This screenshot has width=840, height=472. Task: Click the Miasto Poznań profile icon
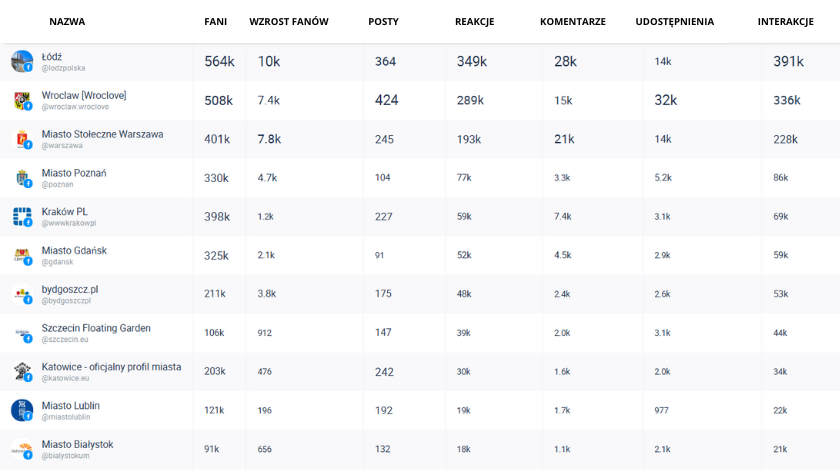[x=22, y=178]
